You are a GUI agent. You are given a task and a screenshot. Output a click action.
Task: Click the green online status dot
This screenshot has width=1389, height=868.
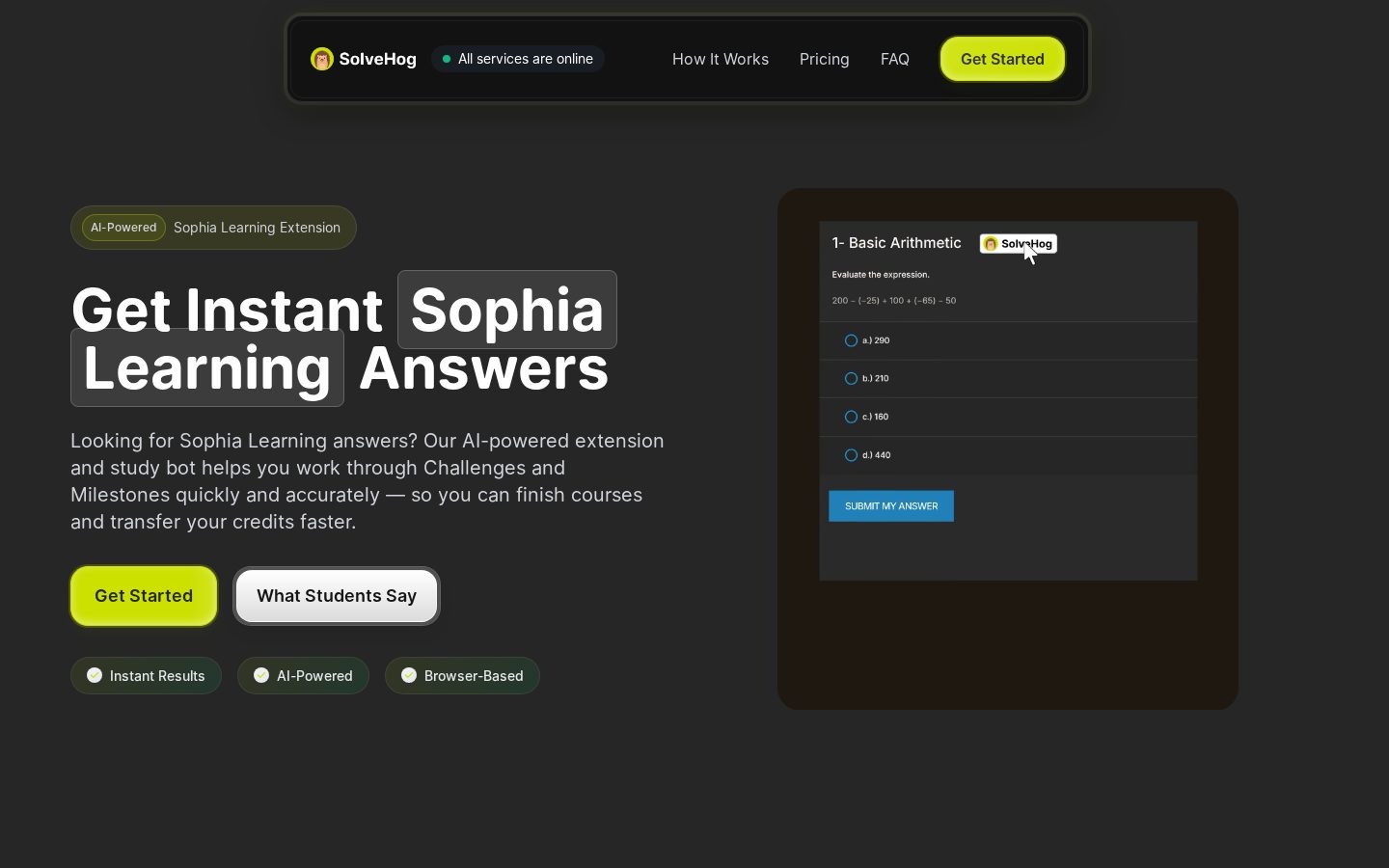[447, 59]
